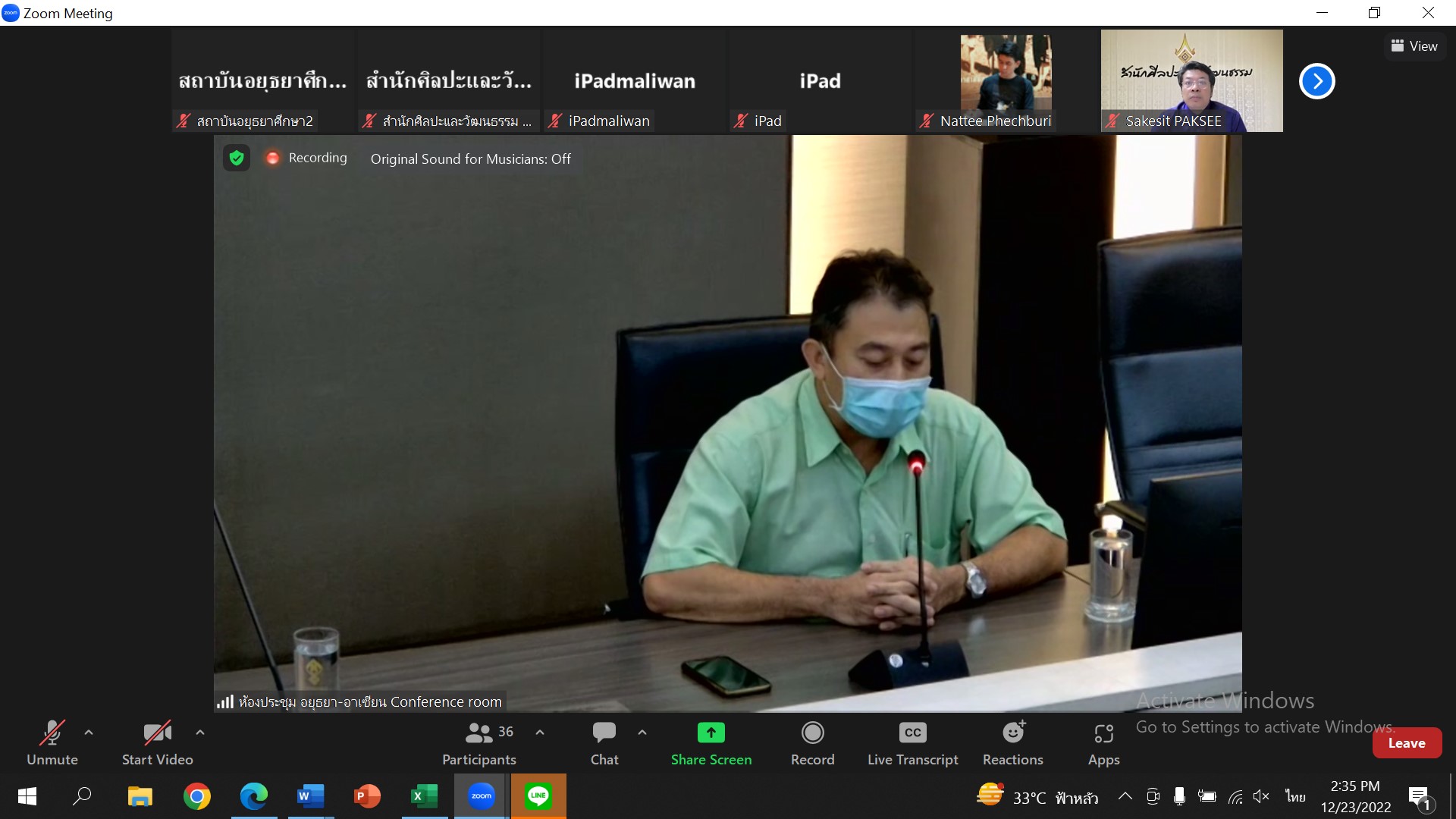
Task: Open Reactions emoji menu
Action: point(1013,743)
